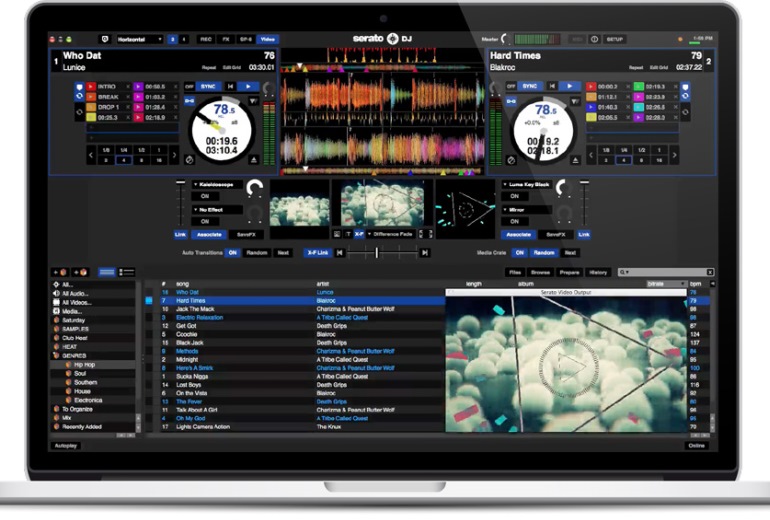
Task: Delete the INTRO cue point
Action: [128, 86]
